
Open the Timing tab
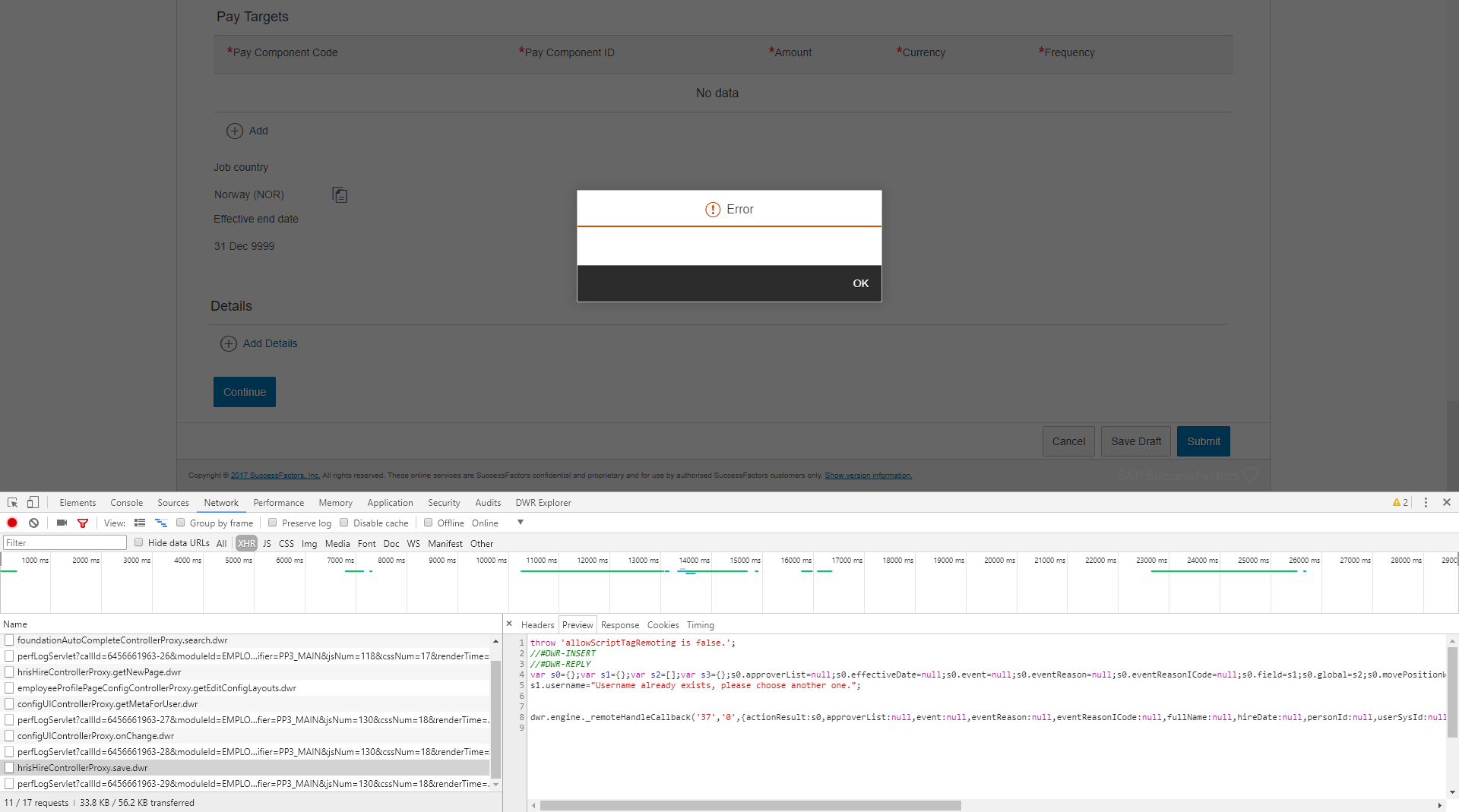tap(701, 625)
